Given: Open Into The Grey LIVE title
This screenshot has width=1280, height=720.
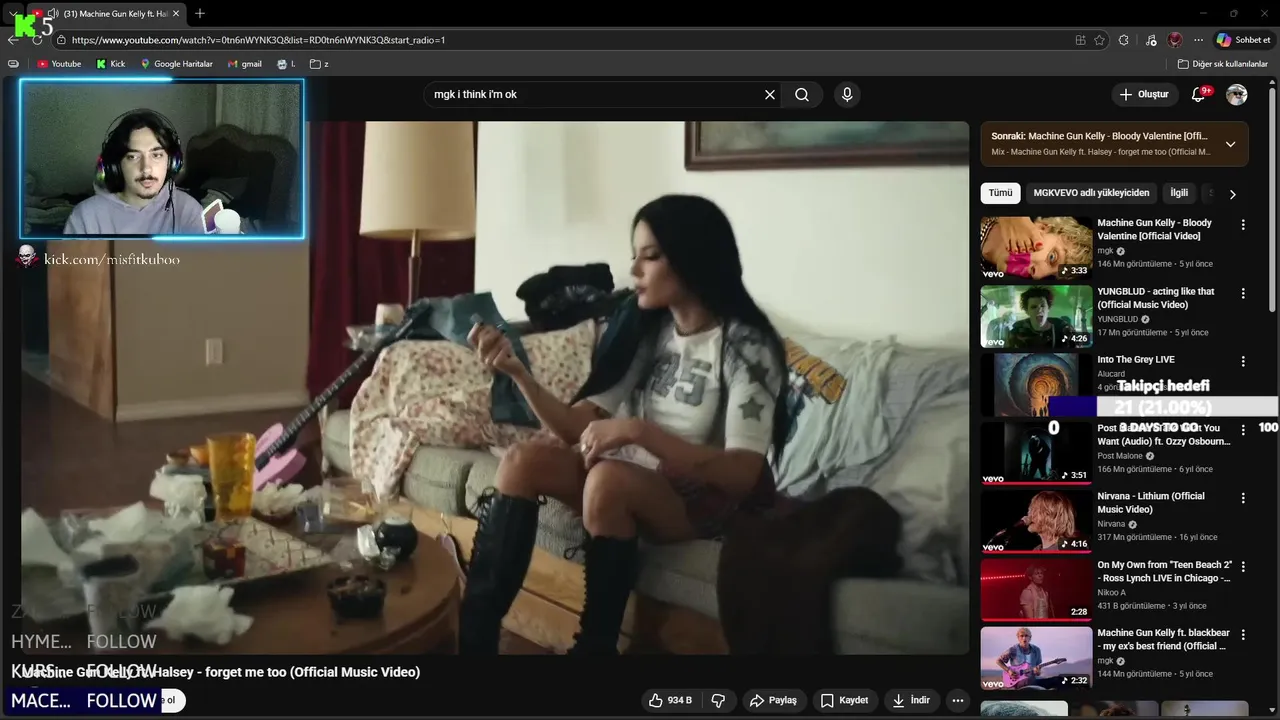Looking at the screenshot, I should pos(1135,359).
